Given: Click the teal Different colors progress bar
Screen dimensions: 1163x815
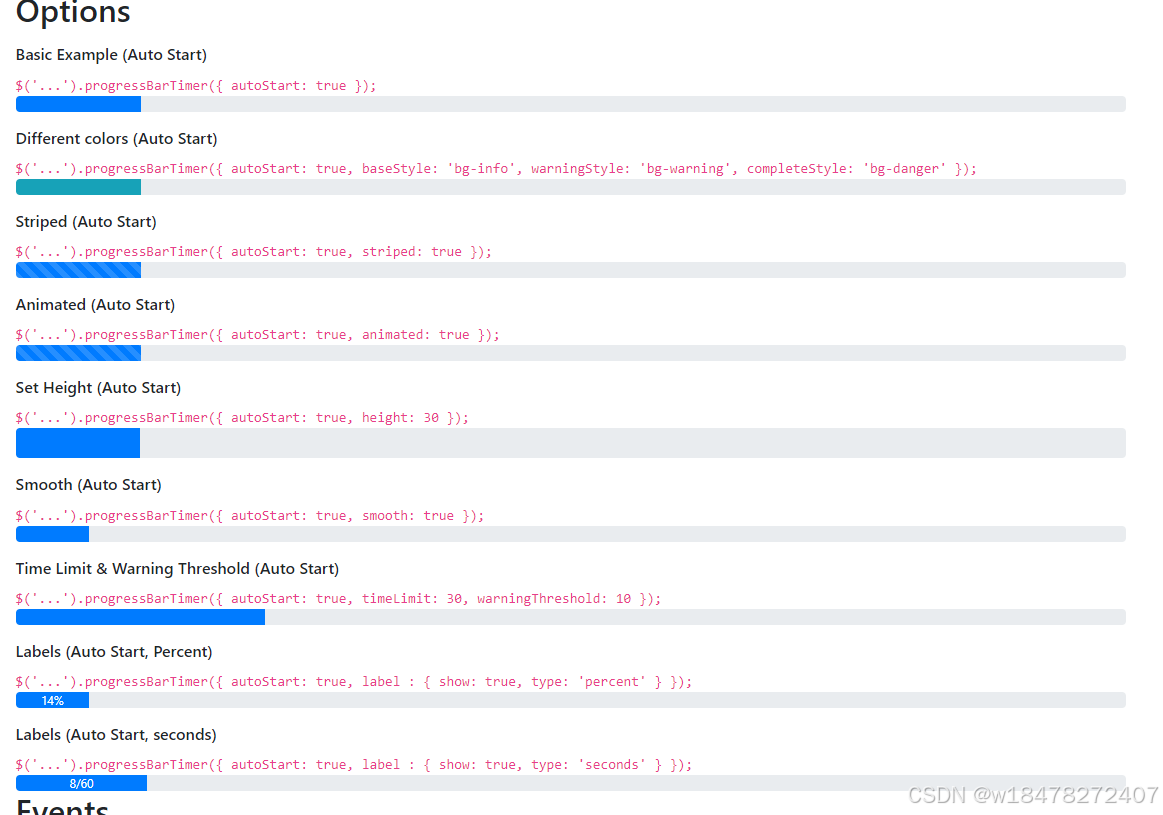Looking at the screenshot, I should pyautogui.click(x=78, y=187).
